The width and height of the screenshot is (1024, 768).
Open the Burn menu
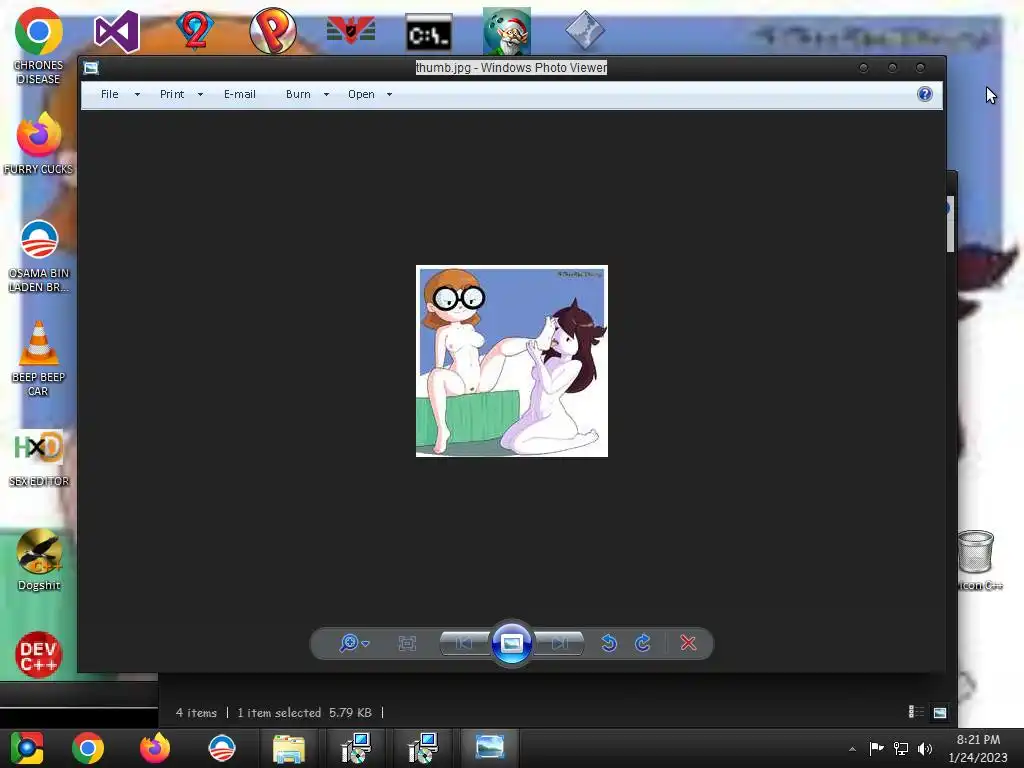pos(298,94)
